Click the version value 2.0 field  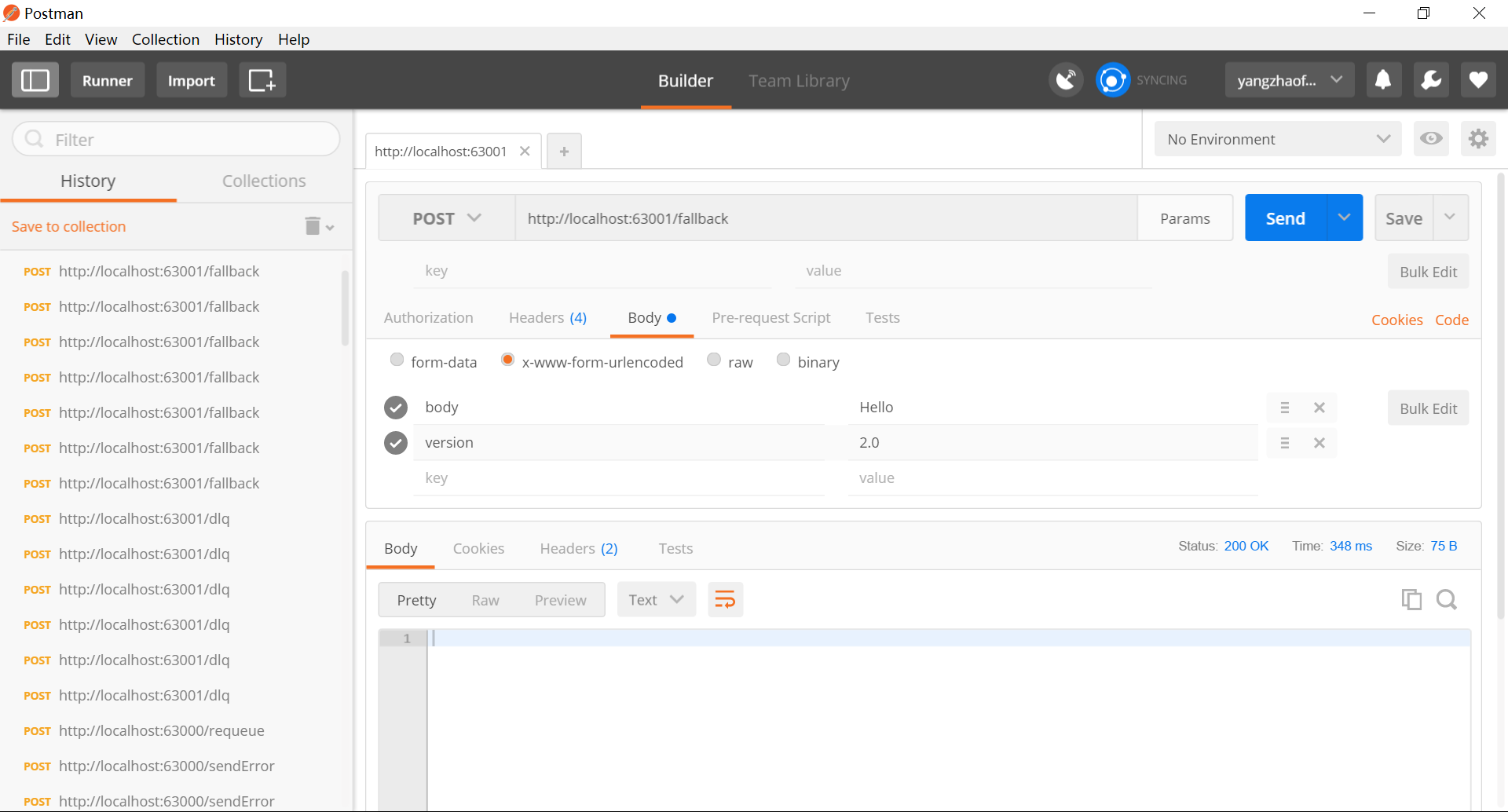(1052, 443)
